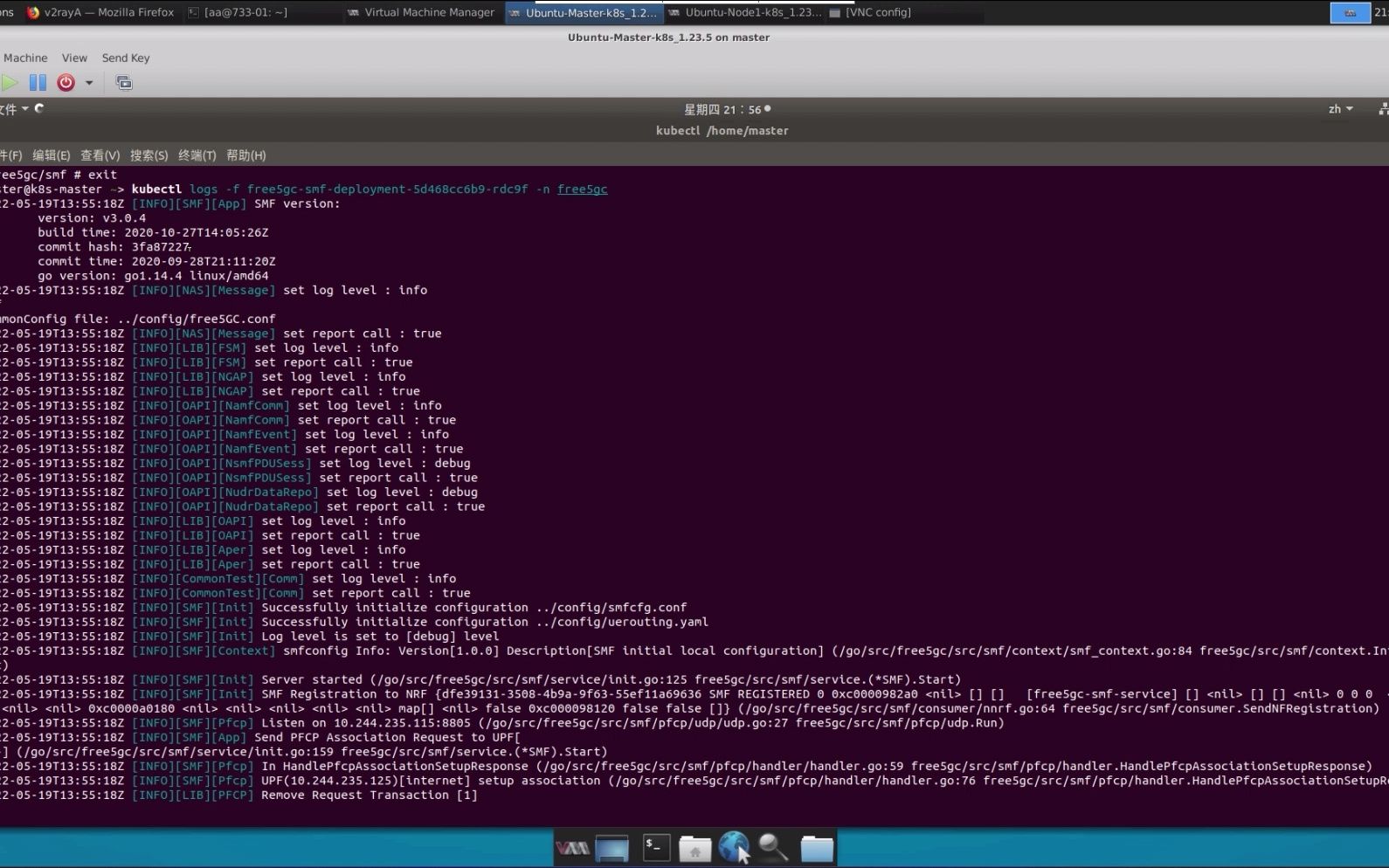Click the kubectl /home/master window title

(722, 130)
